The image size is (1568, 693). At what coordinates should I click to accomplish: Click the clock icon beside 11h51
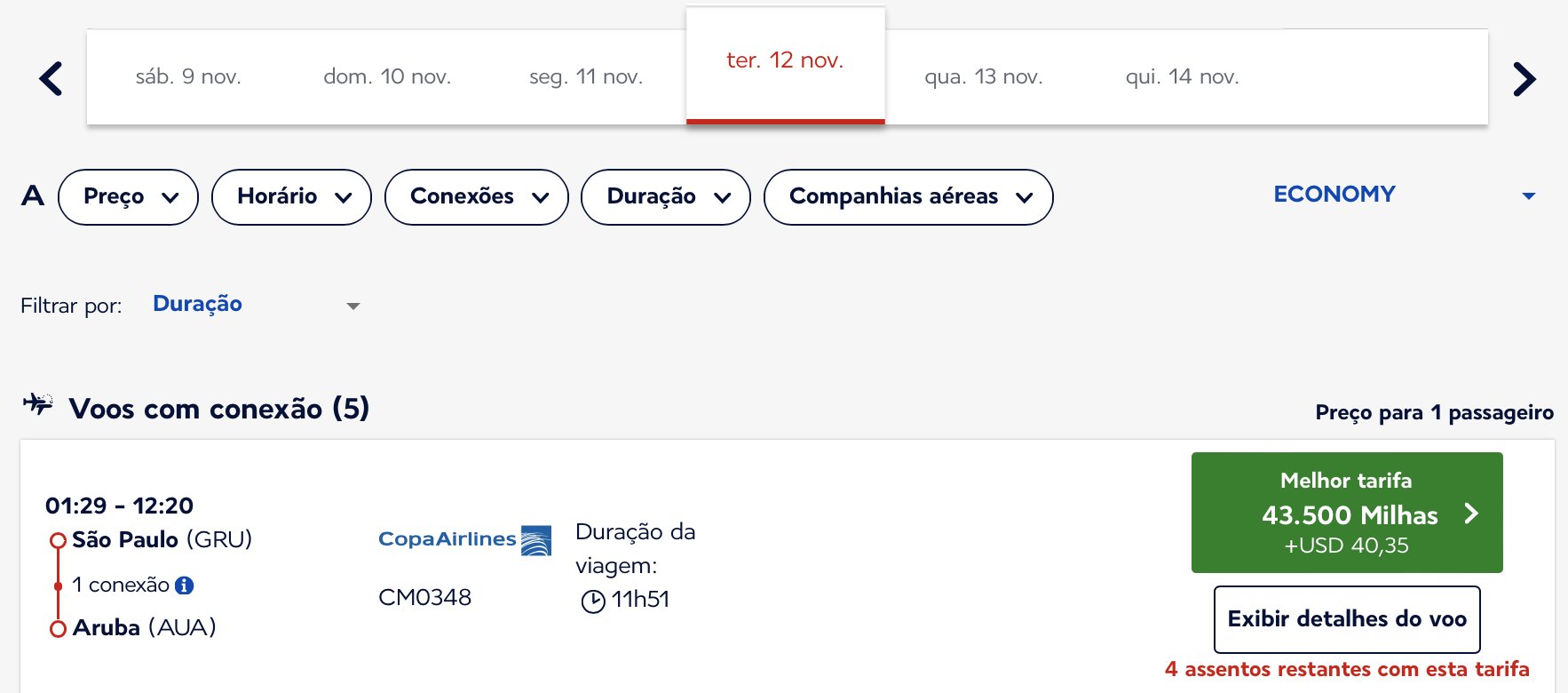[592, 601]
